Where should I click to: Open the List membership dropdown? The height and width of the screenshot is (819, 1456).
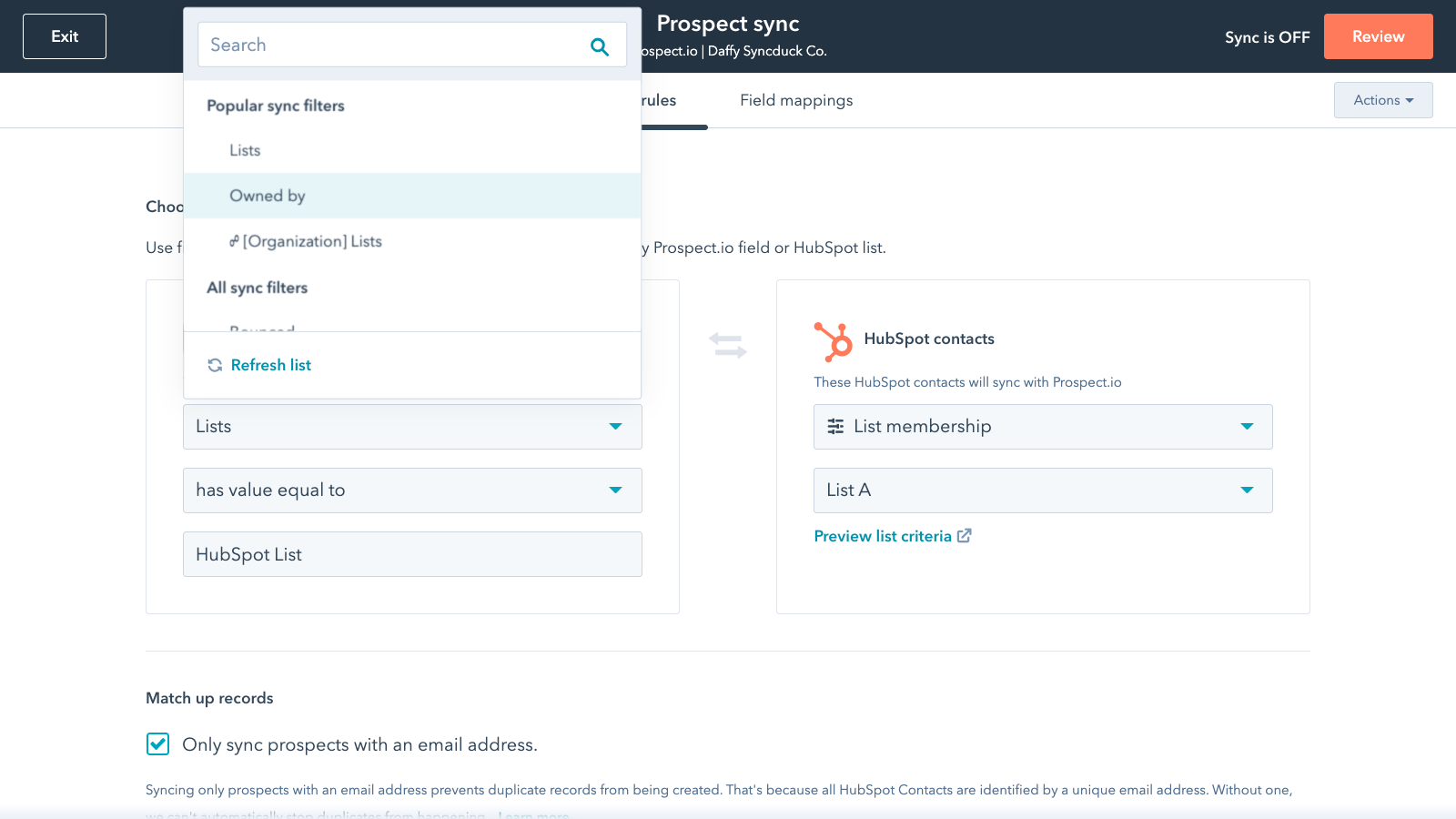coord(1043,427)
